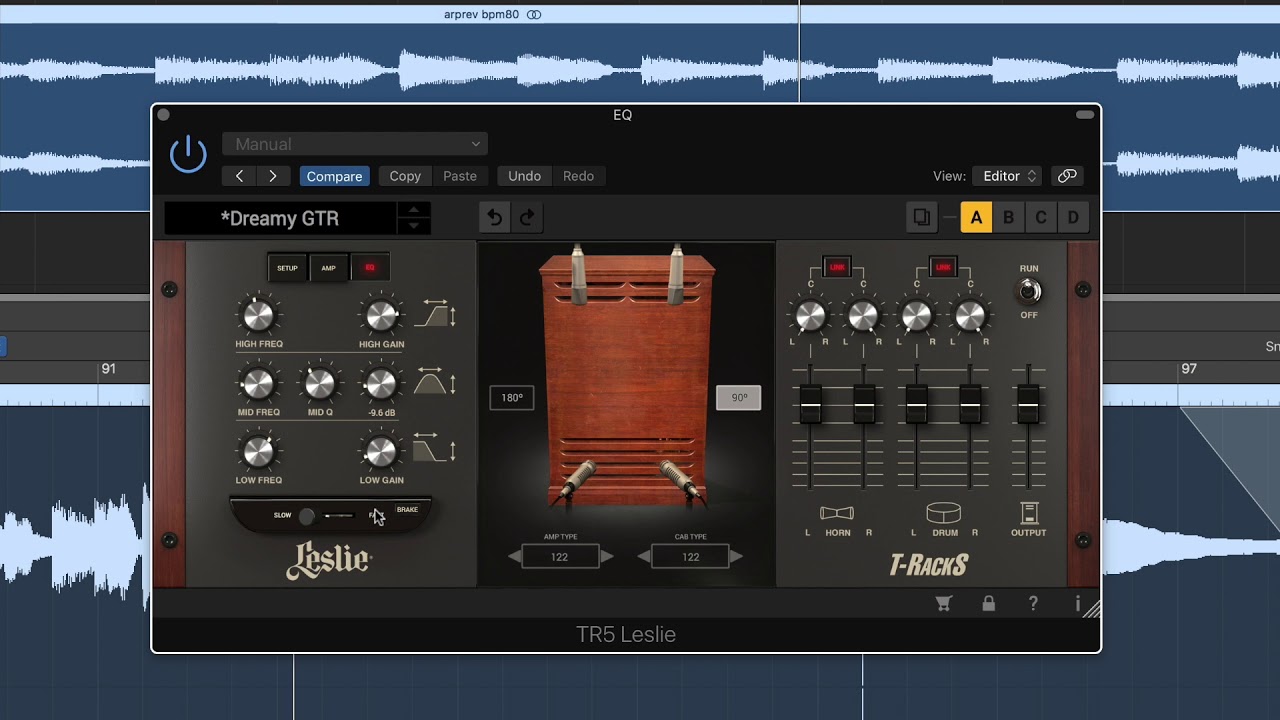The height and width of the screenshot is (720, 1280).
Task: Click the MID FREQ knob
Action: 258,383
